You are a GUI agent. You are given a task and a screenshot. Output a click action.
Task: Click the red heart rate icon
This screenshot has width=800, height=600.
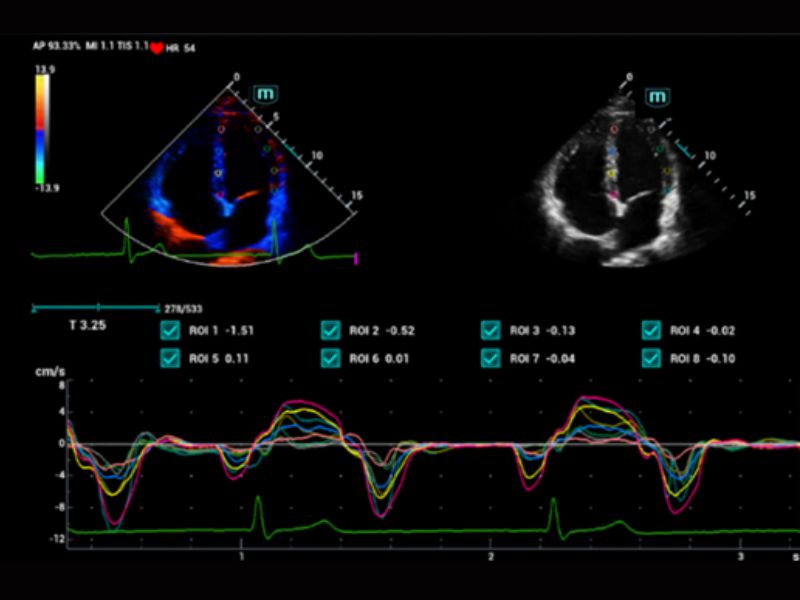(156, 48)
